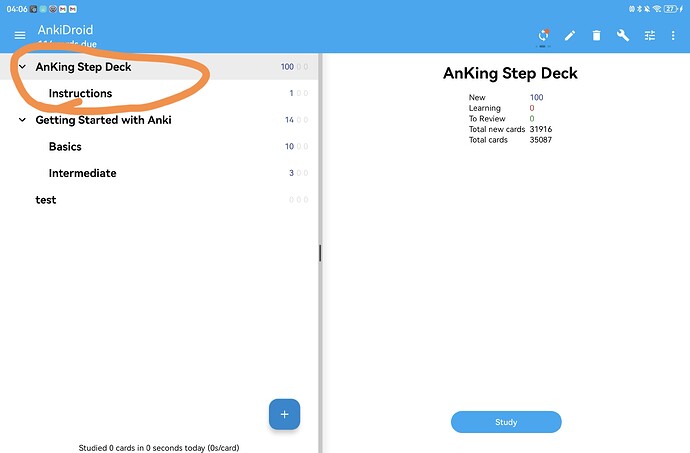Tap the AnkiDroid title in toolbar
This screenshot has height=453, width=690.
tap(65, 30)
